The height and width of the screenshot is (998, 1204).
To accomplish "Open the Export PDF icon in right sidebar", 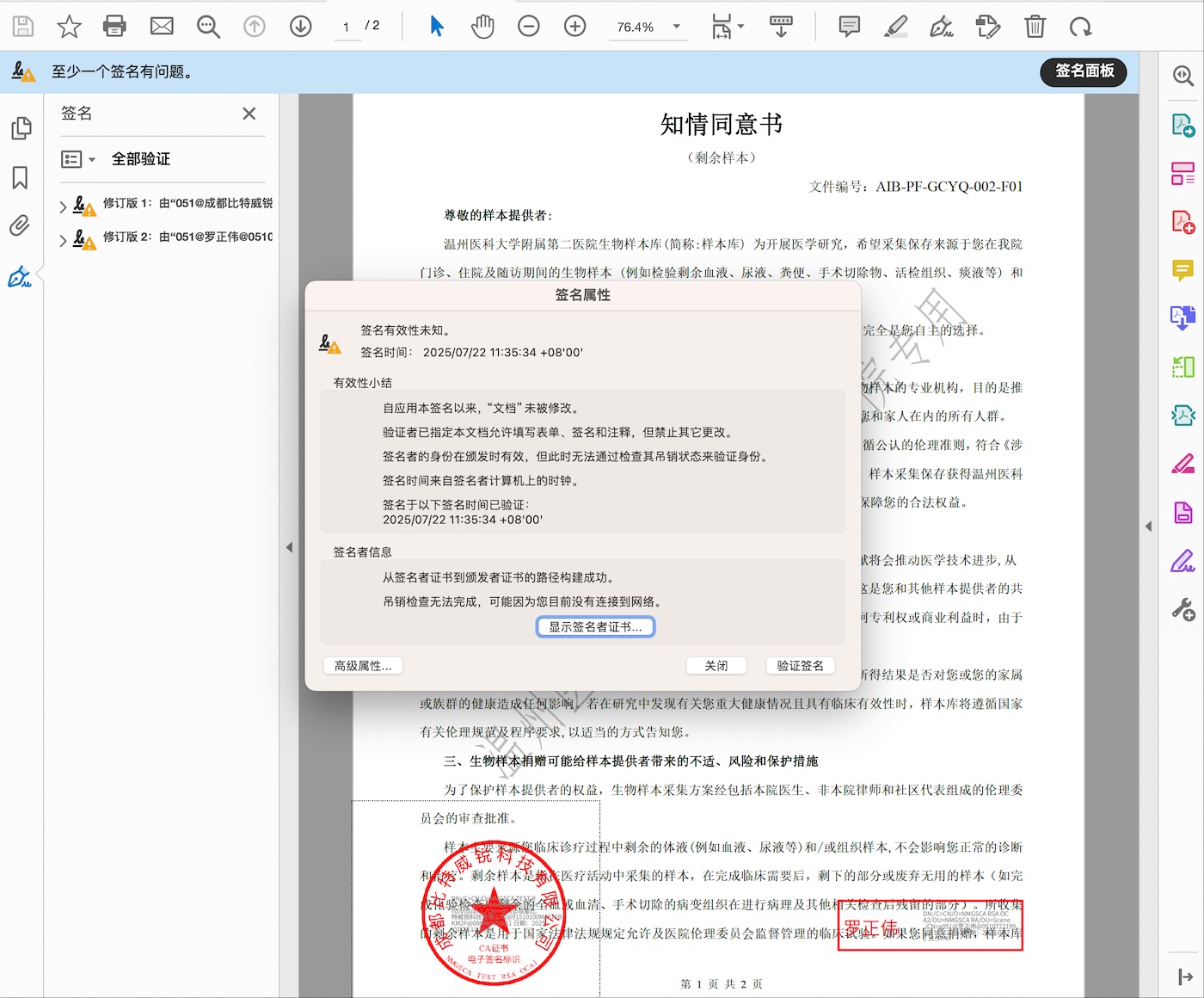I will 1182,123.
